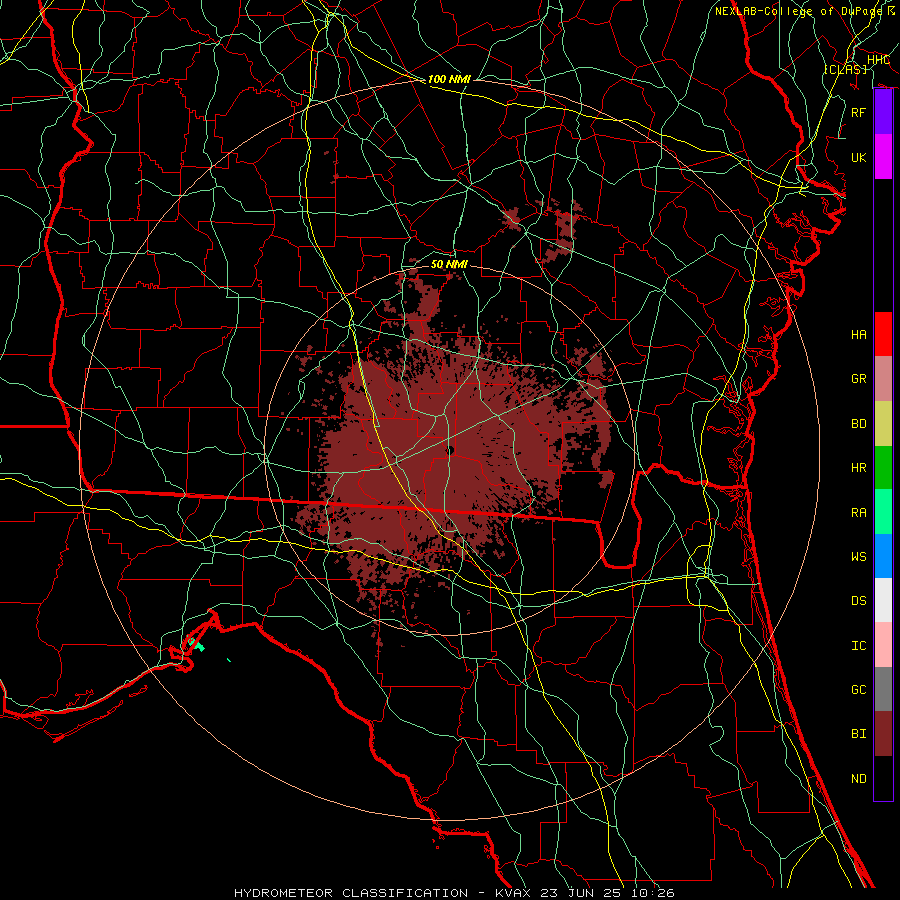Click the GC legend label
900x900 pixels.
859,690
